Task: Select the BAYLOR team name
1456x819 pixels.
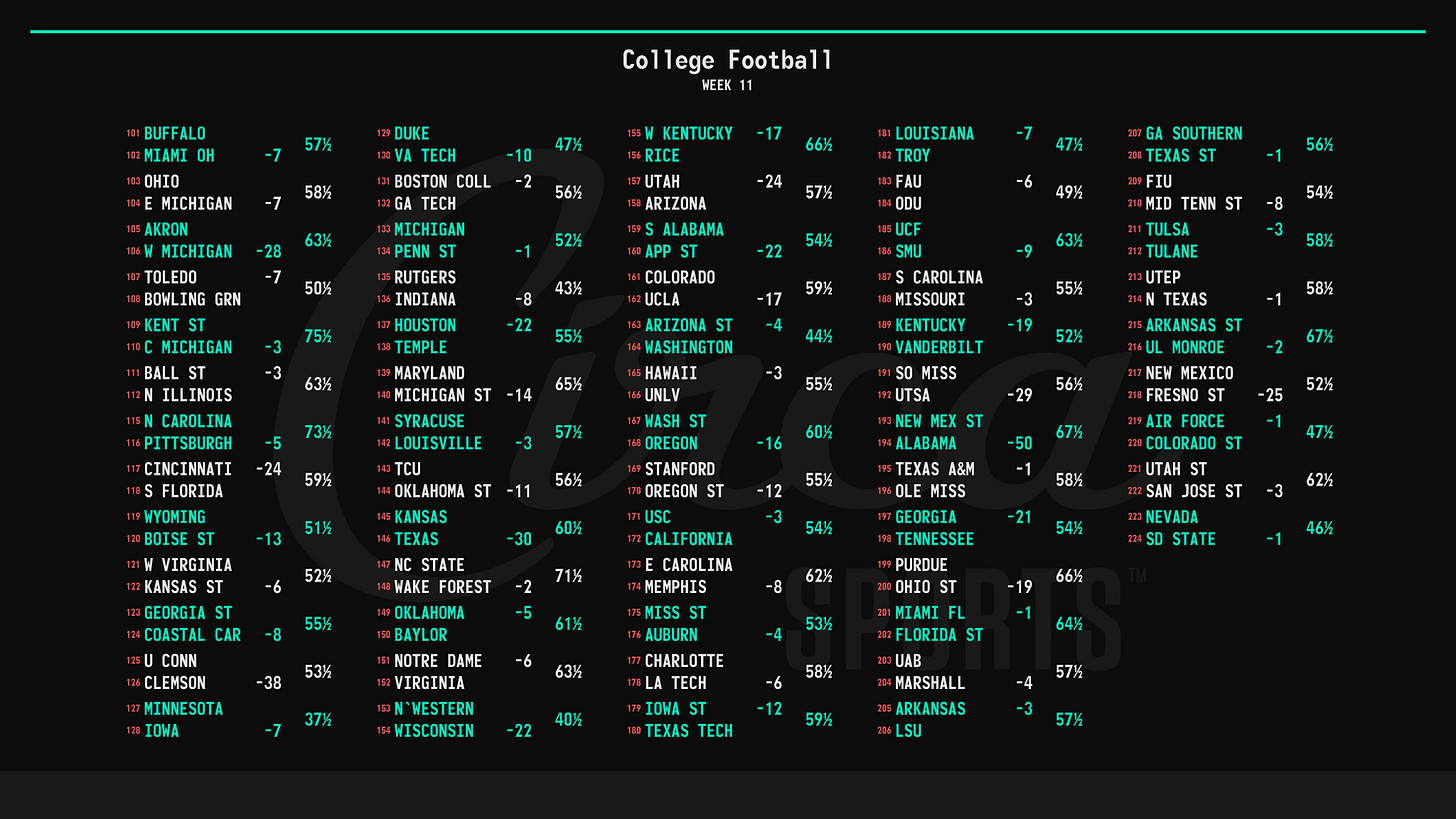Action: coord(421,635)
